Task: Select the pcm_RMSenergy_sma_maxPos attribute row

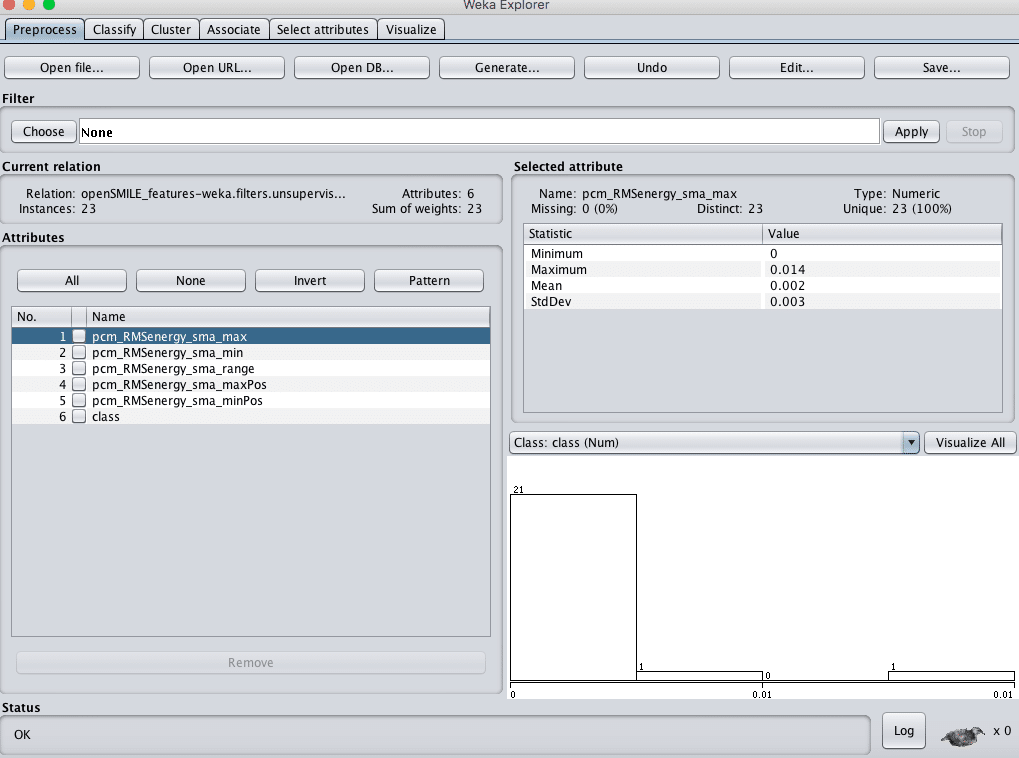Action: pyautogui.click(x=251, y=384)
